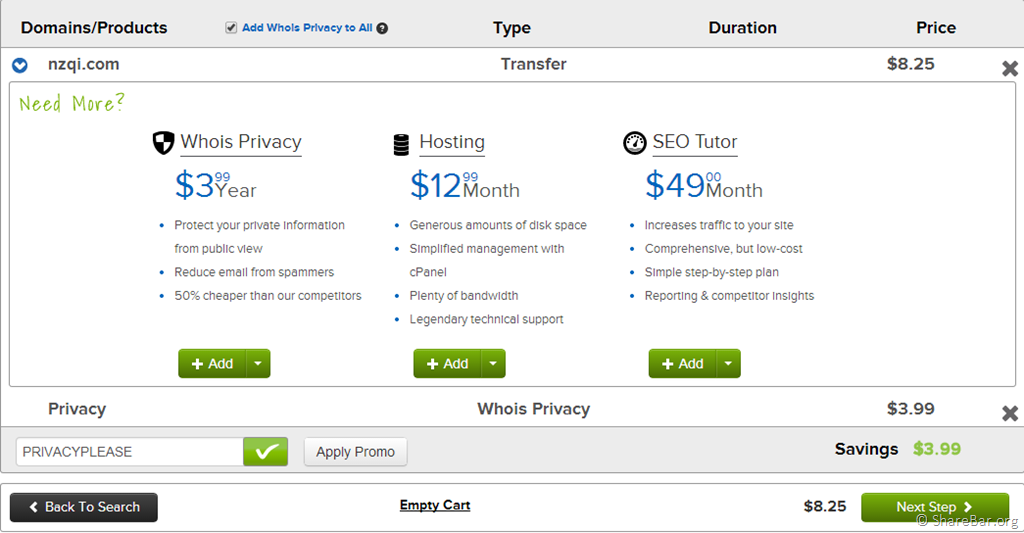Click the Empty Cart link

tap(434, 506)
